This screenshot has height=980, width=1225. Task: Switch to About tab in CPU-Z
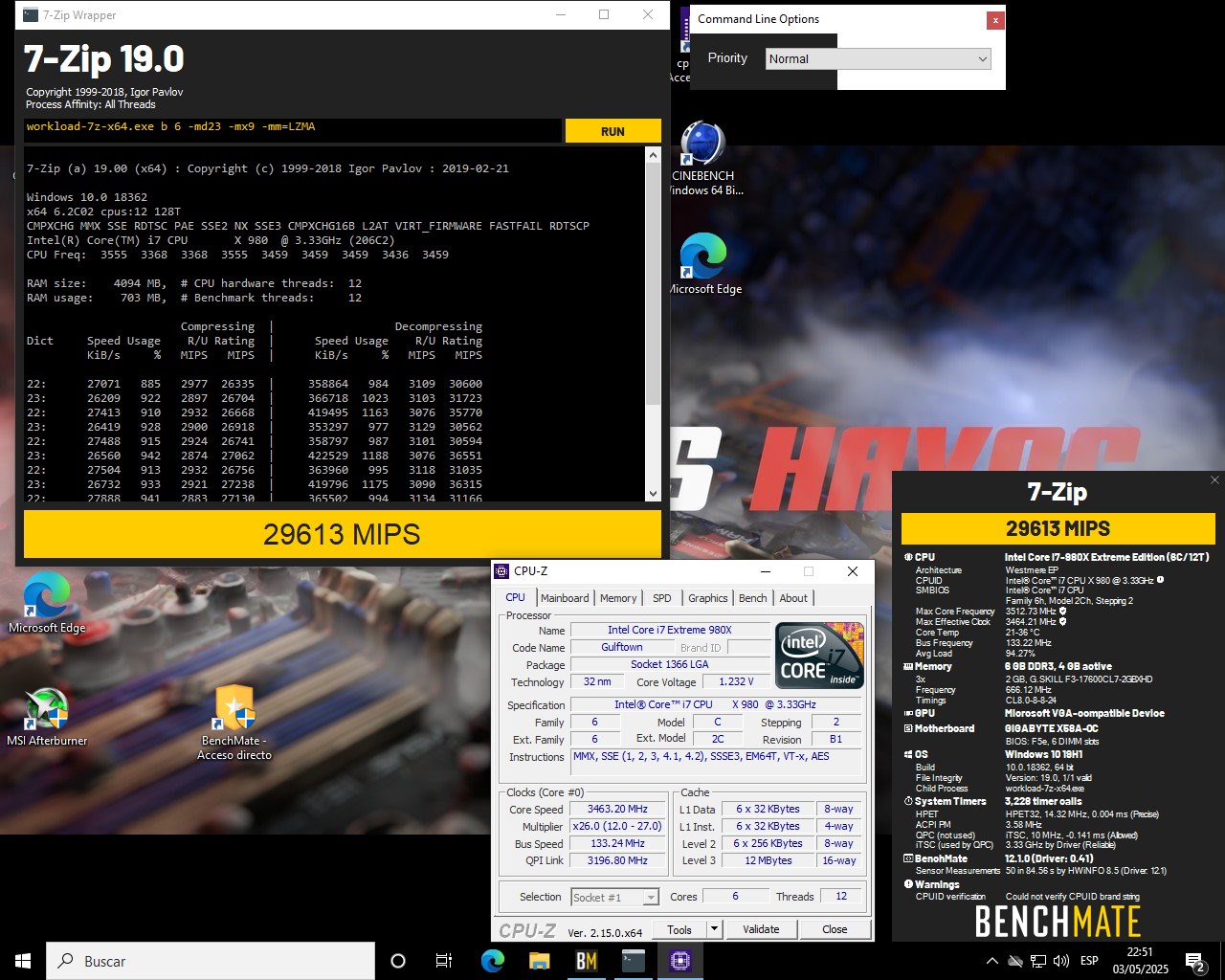click(x=793, y=598)
